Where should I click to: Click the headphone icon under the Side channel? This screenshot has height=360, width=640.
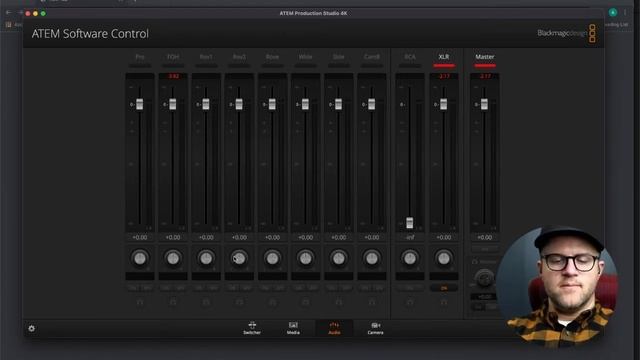coord(339,302)
